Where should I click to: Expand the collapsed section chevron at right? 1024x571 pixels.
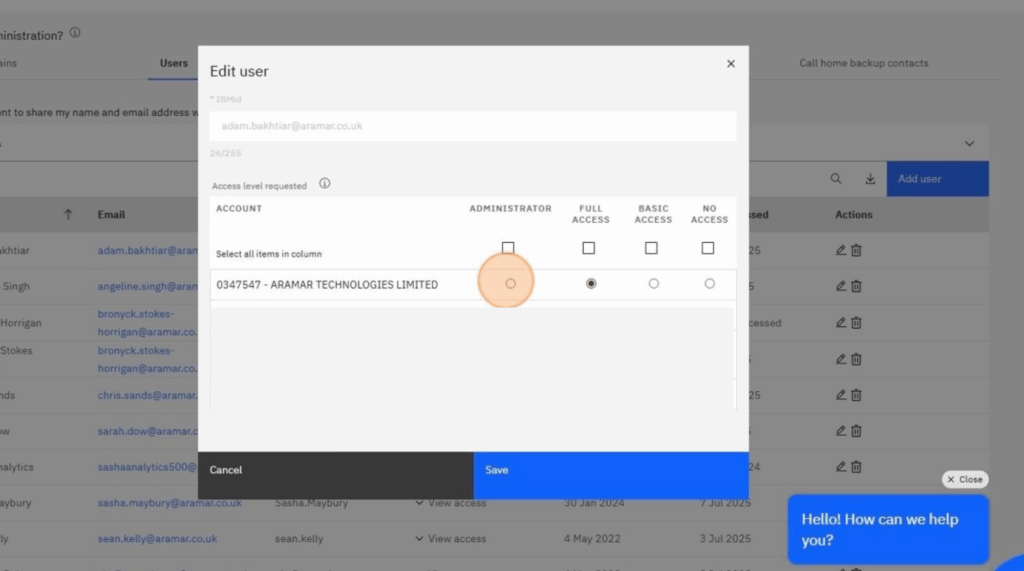coord(969,144)
